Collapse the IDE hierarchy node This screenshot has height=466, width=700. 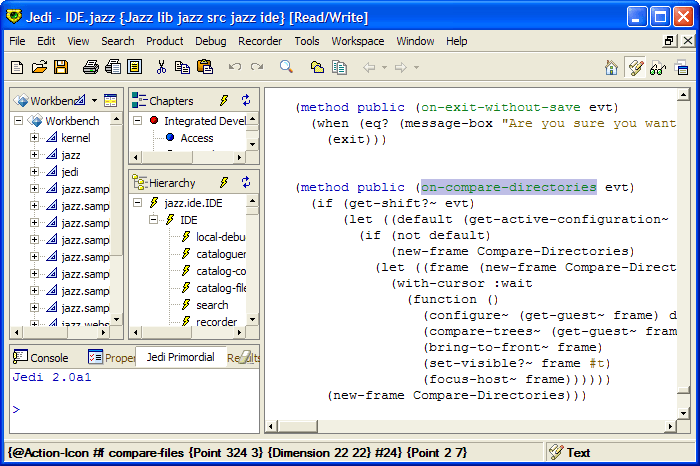(x=154, y=220)
